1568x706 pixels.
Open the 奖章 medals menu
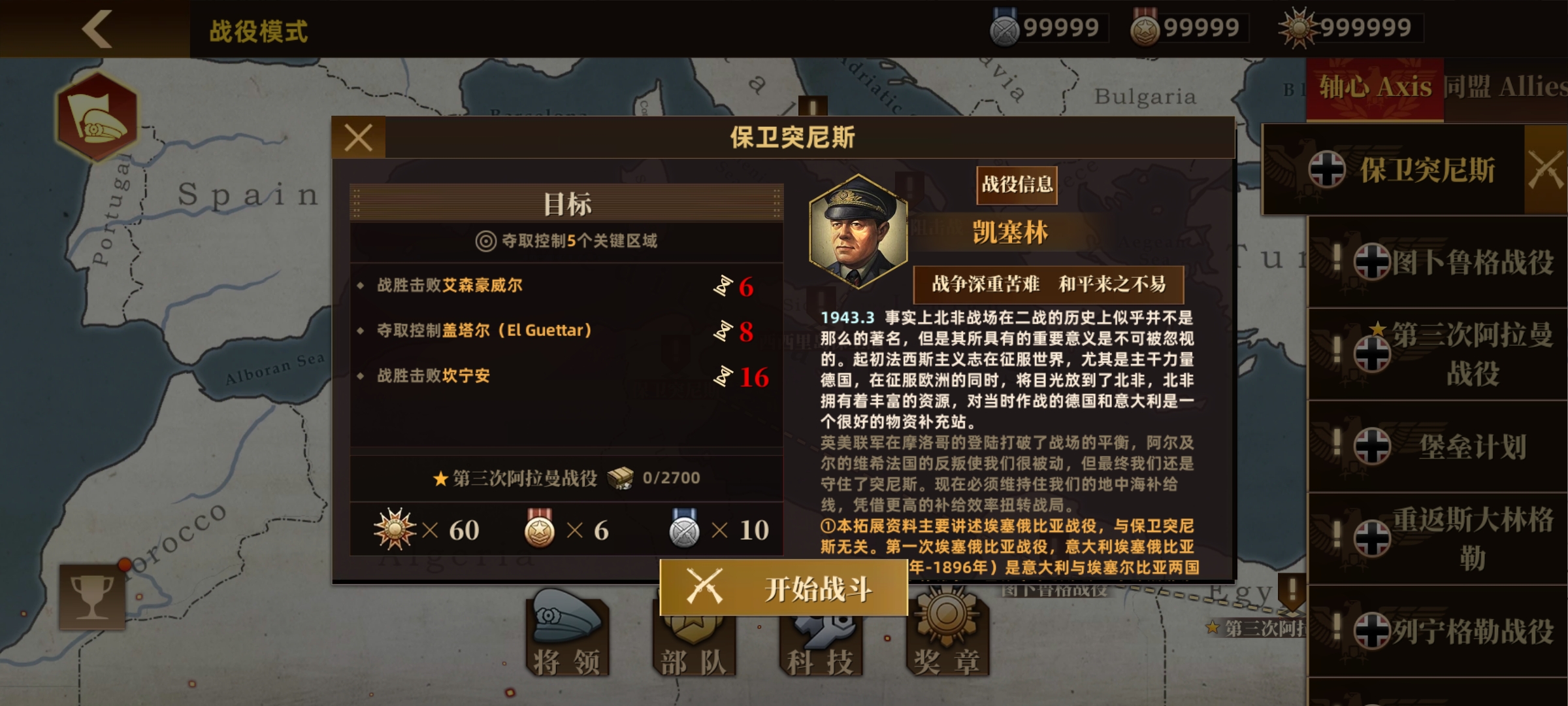[947, 634]
